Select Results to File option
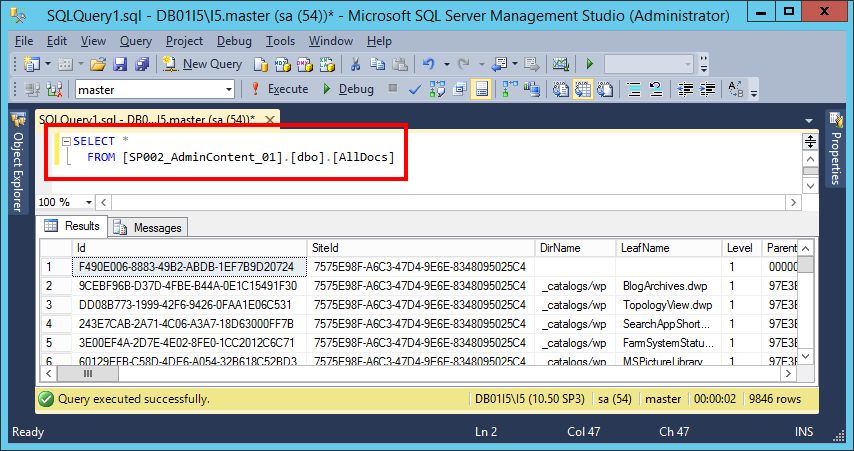 (x=605, y=89)
